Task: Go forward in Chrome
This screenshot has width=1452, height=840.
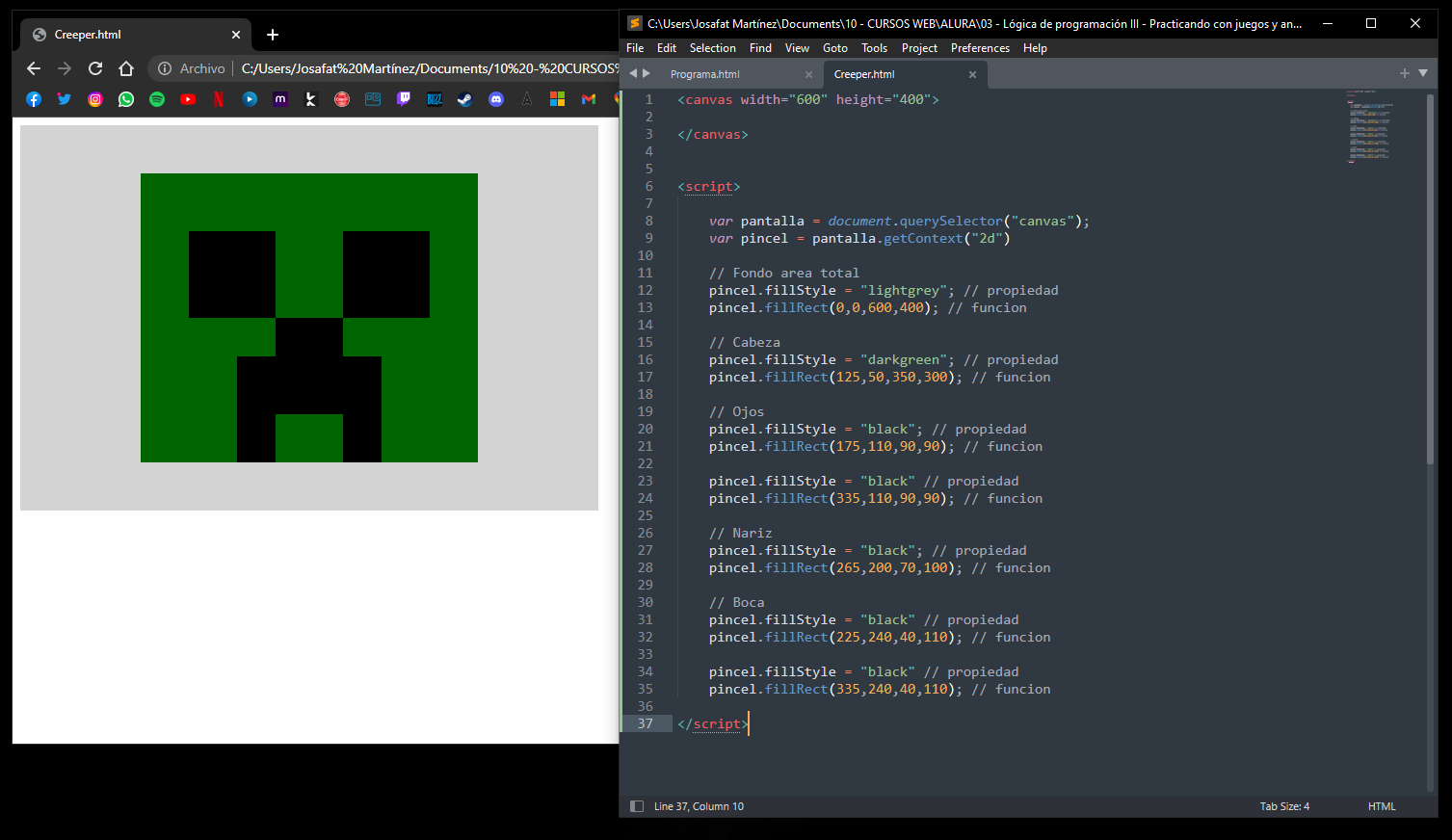Action: pos(65,68)
